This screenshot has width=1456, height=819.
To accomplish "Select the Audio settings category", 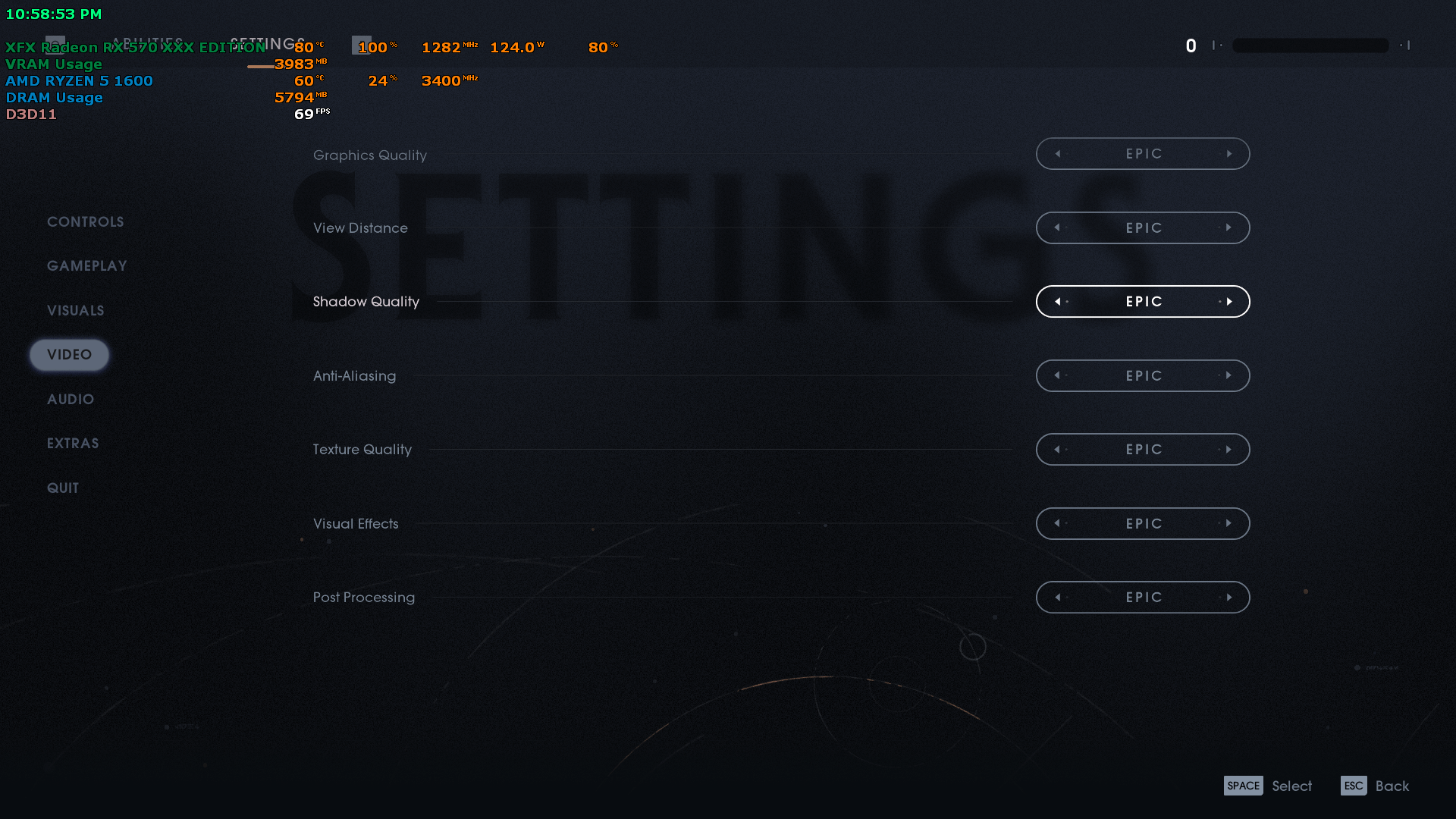I will pyautogui.click(x=71, y=400).
